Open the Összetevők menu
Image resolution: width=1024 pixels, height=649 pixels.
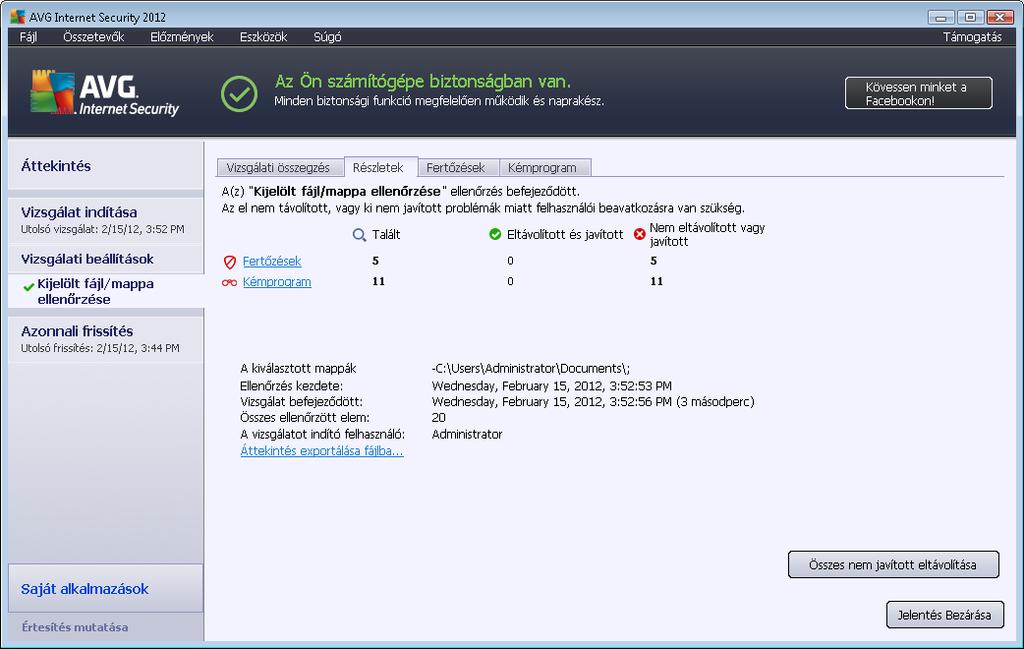point(93,37)
